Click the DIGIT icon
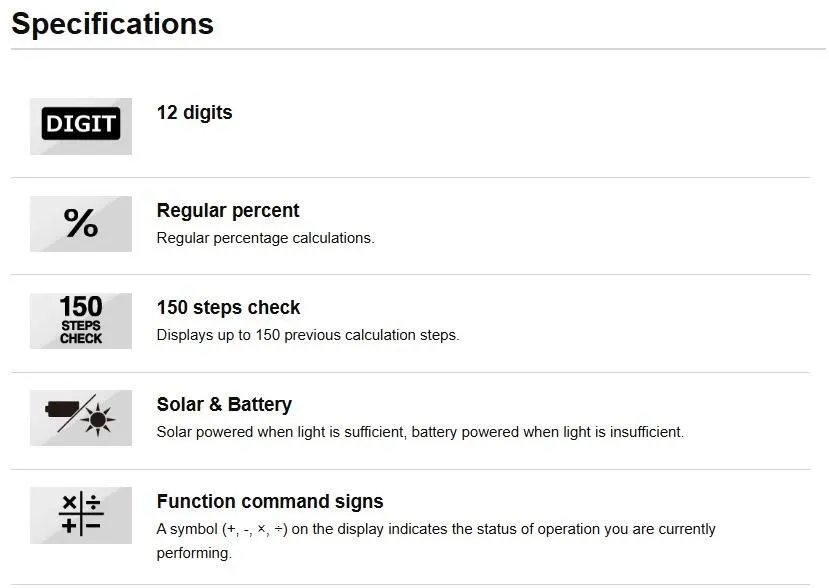Image resolution: width=829 pixels, height=588 pixels. pyautogui.click(x=81, y=125)
